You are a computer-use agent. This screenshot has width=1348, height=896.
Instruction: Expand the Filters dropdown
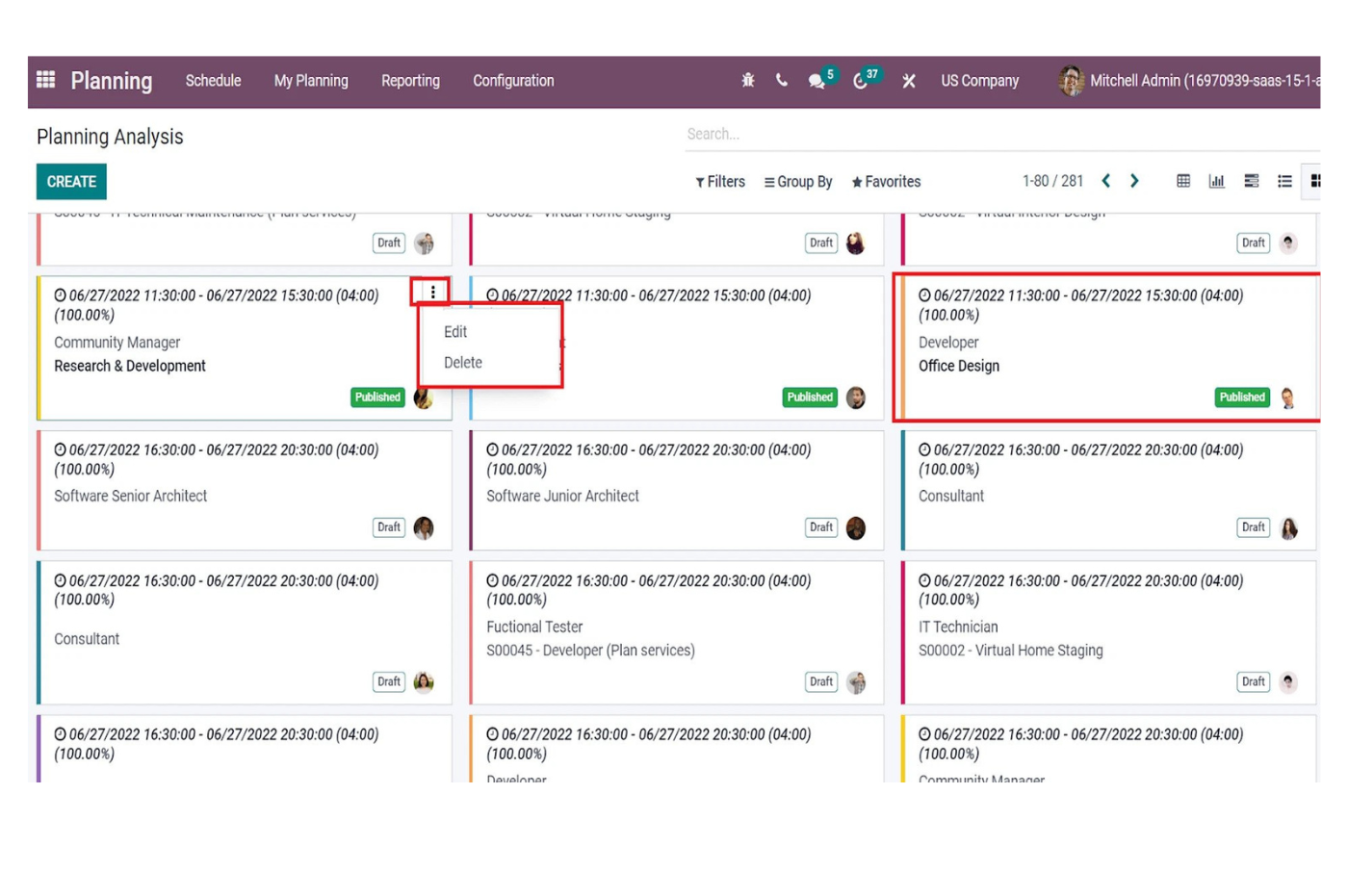click(x=720, y=182)
